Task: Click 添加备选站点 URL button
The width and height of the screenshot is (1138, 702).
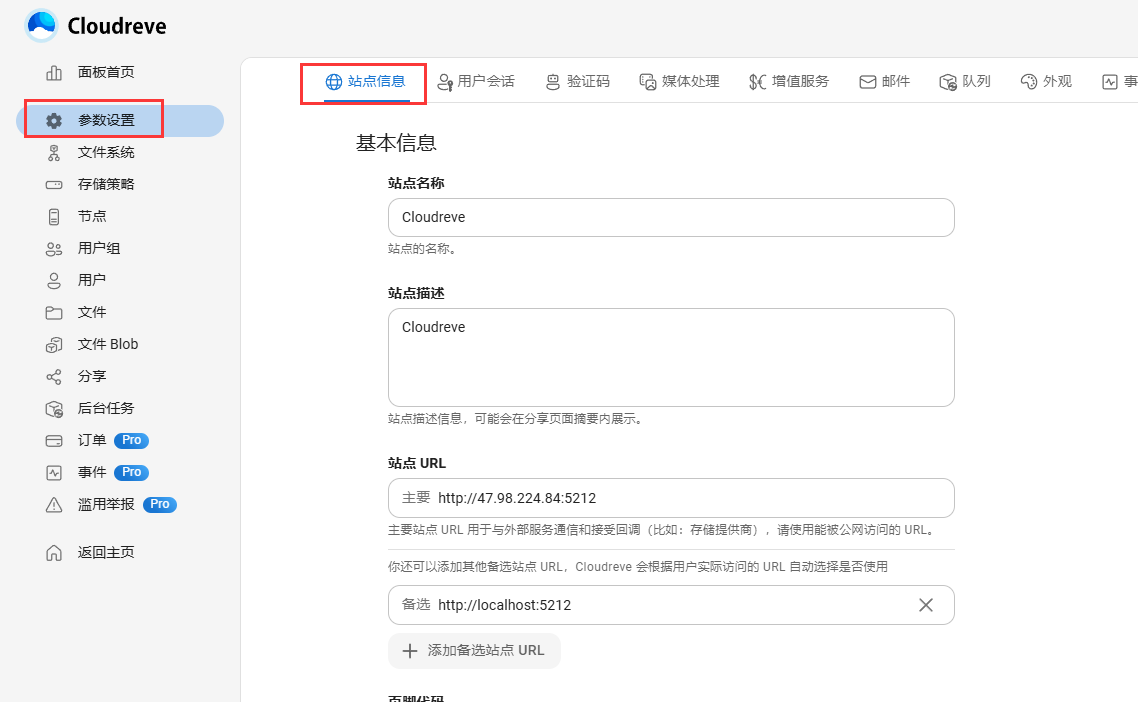Action: coord(474,650)
